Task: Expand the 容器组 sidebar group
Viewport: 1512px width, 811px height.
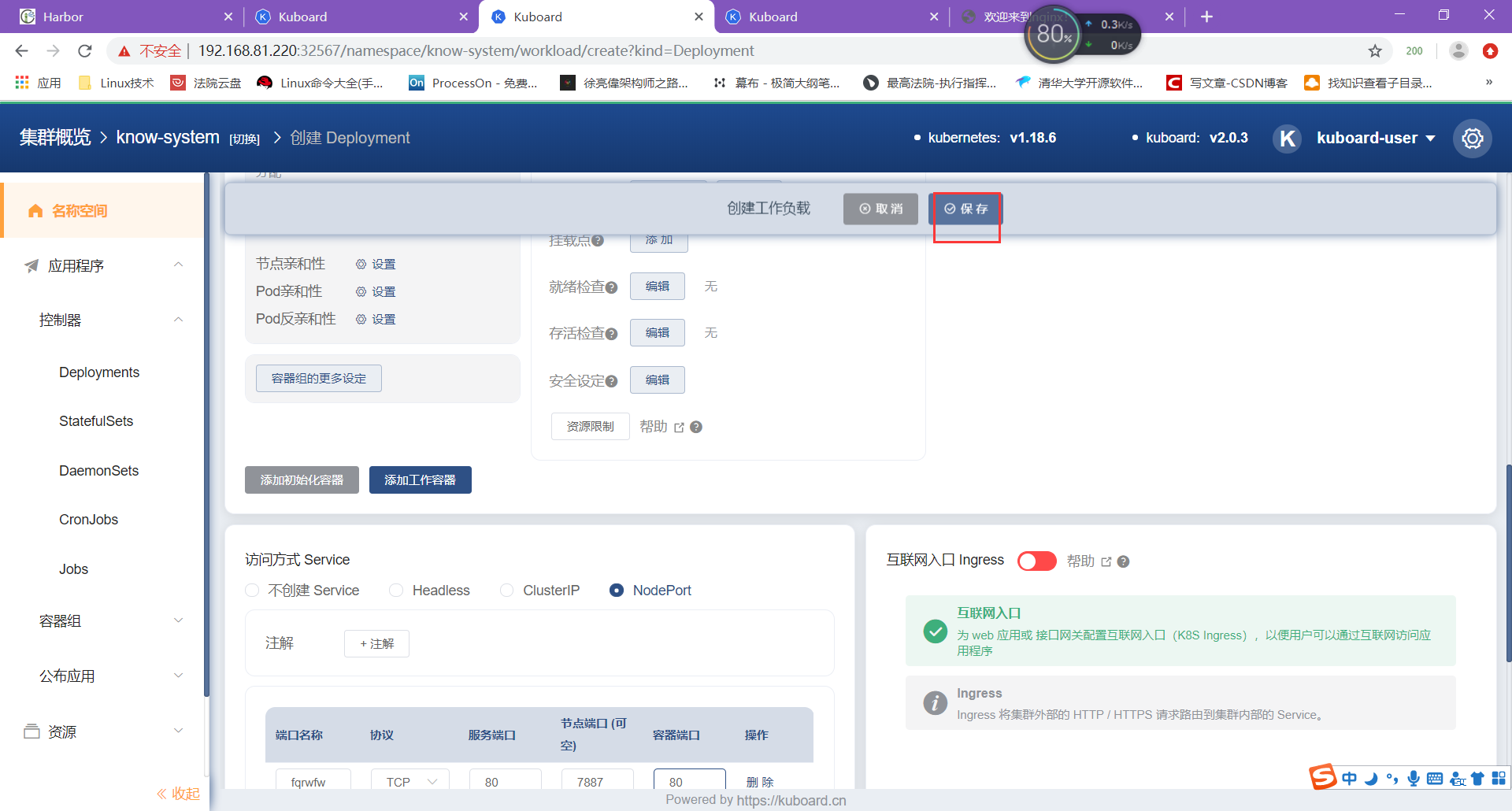Action: 179,620
